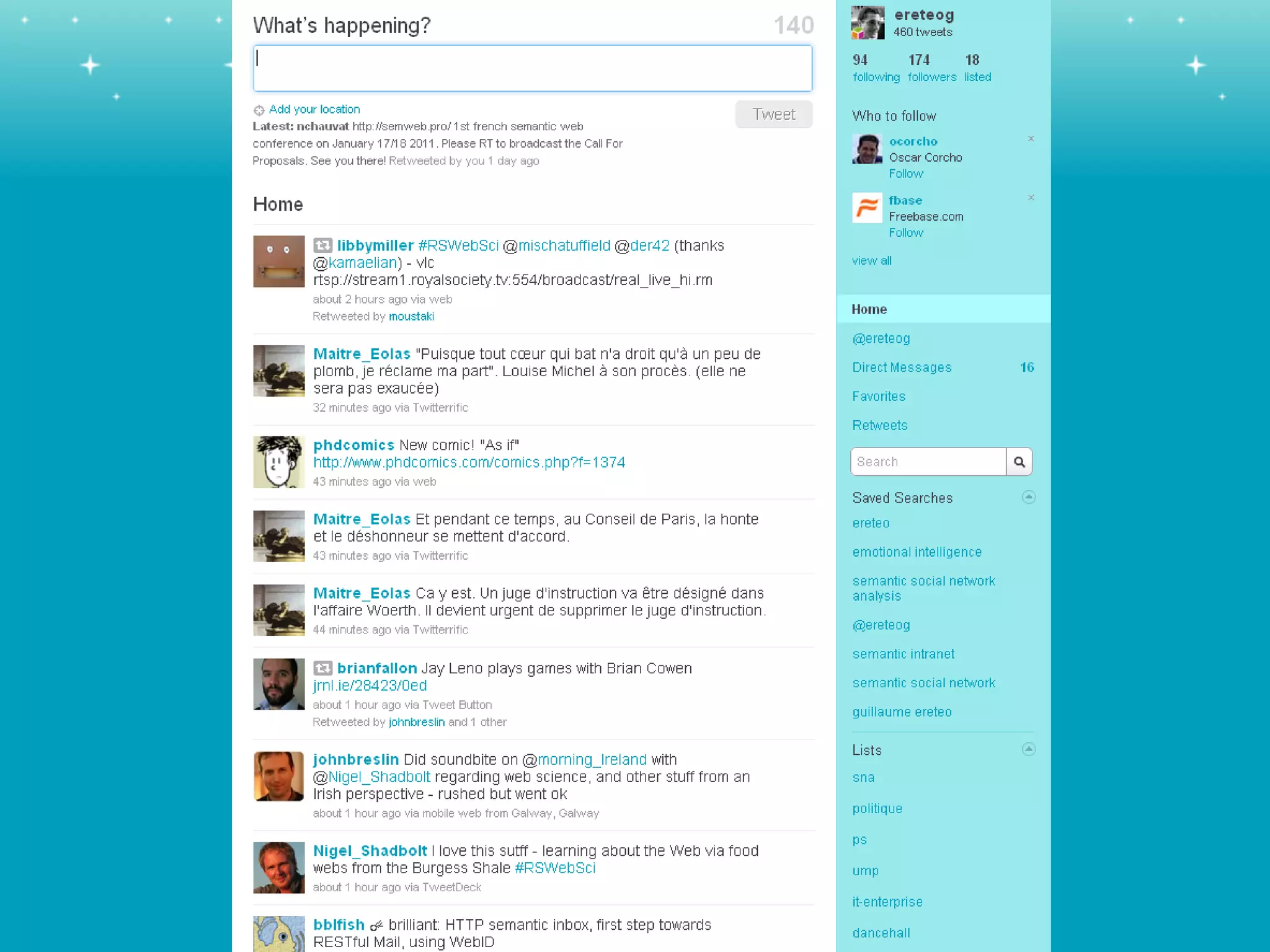
Task: Select the Retweets sidebar item
Action: tap(879, 426)
